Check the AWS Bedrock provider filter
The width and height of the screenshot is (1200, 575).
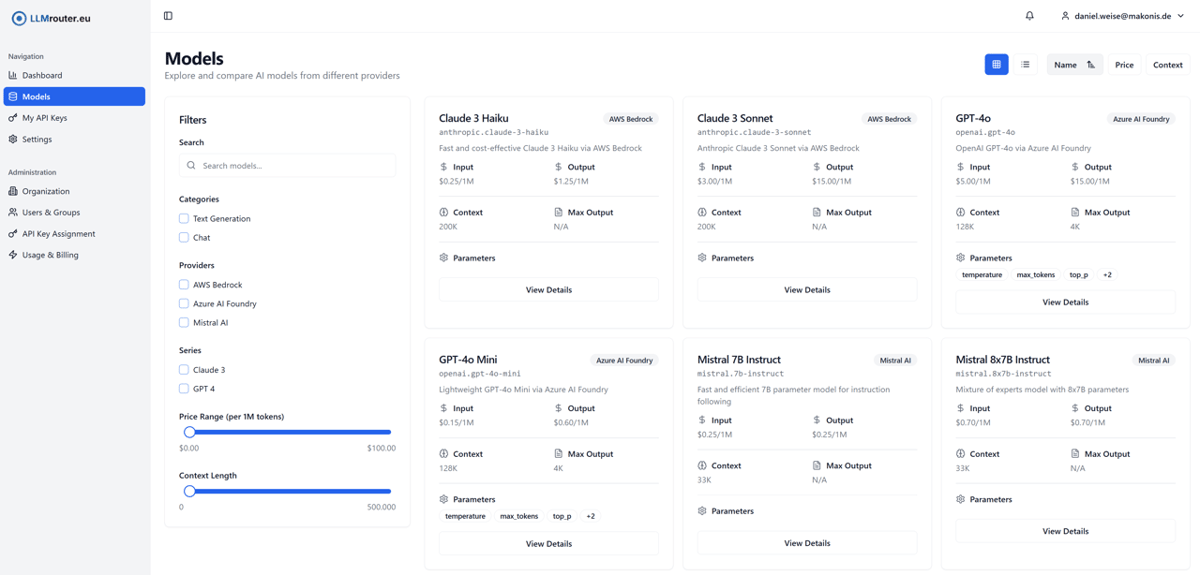(x=184, y=285)
